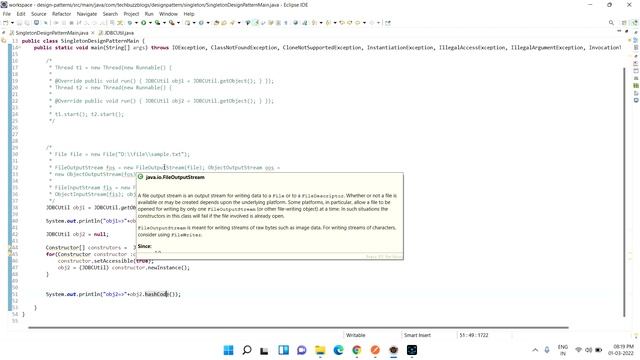Screen dimensions: 640x360
Task: Open the Help menu
Action: click(189, 14)
